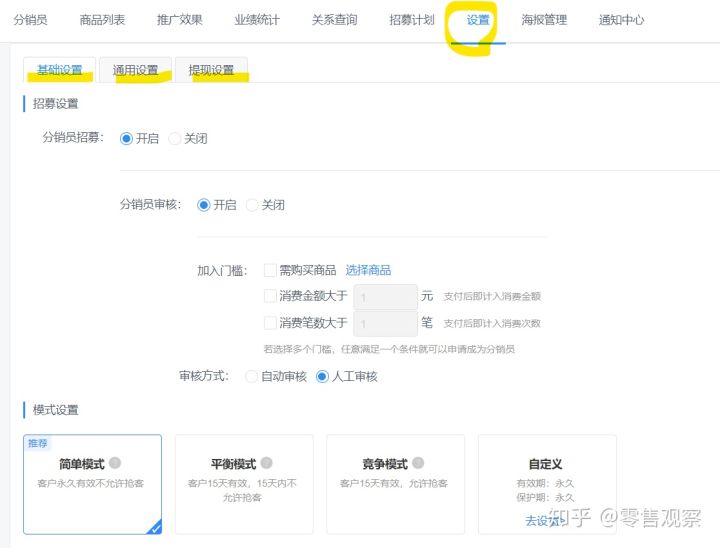
Task: Click 客户永久有效不允许抢客 description
Action: [91, 483]
